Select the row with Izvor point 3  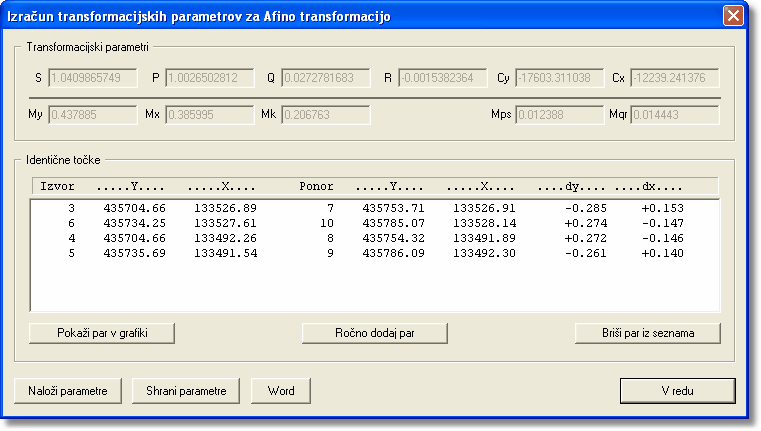pos(373,208)
